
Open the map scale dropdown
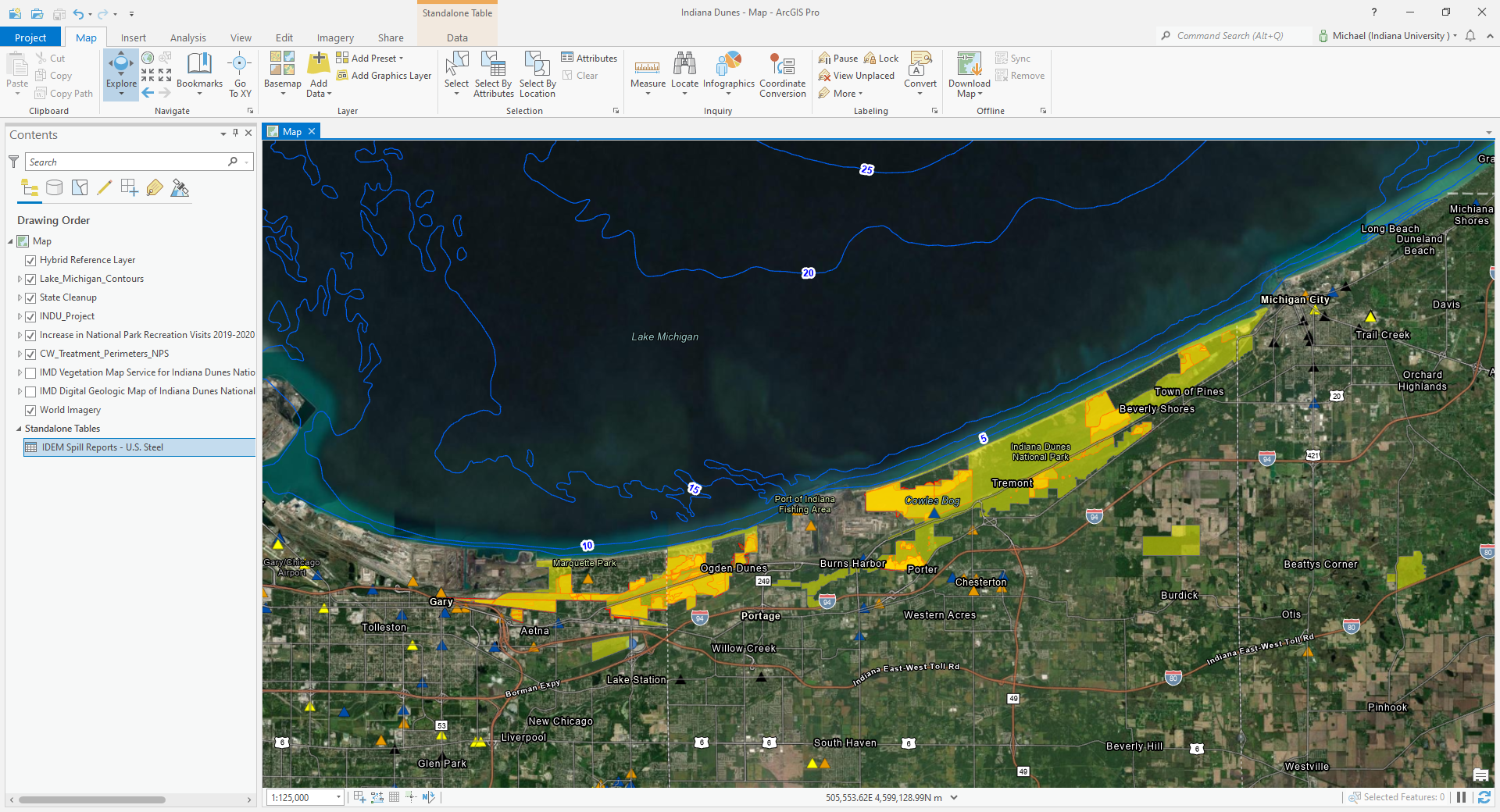click(x=338, y=797)
